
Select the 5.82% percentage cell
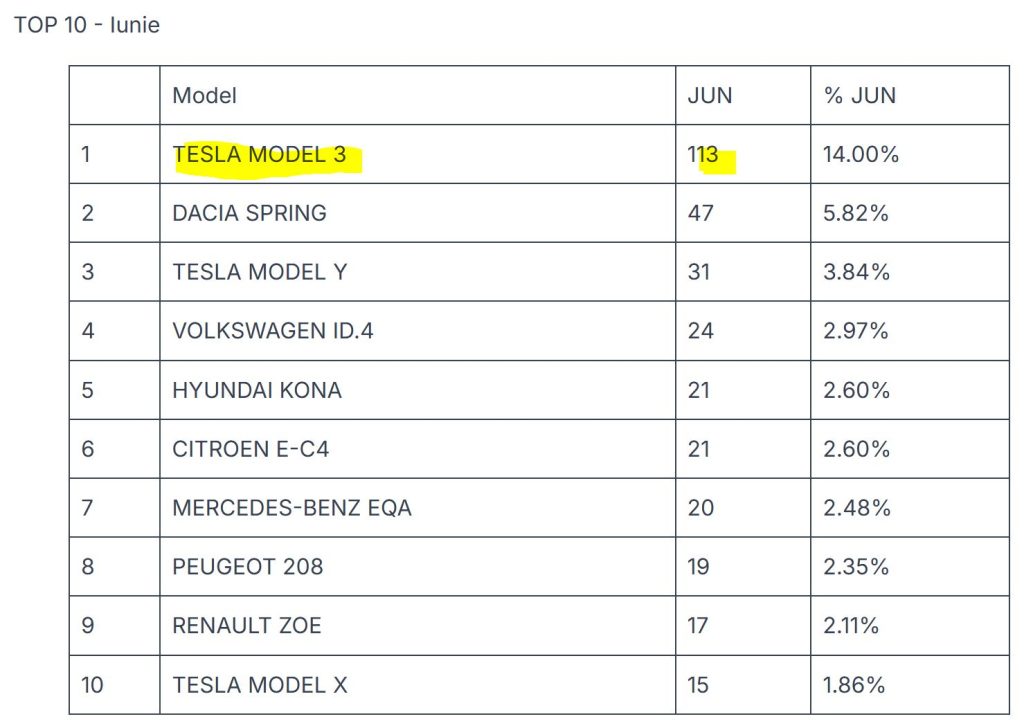pyautogui.click(x=855, y=213)
